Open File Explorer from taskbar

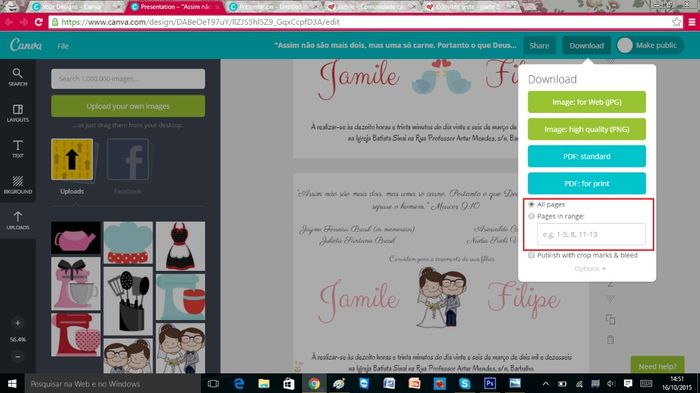tap(264, 384)
